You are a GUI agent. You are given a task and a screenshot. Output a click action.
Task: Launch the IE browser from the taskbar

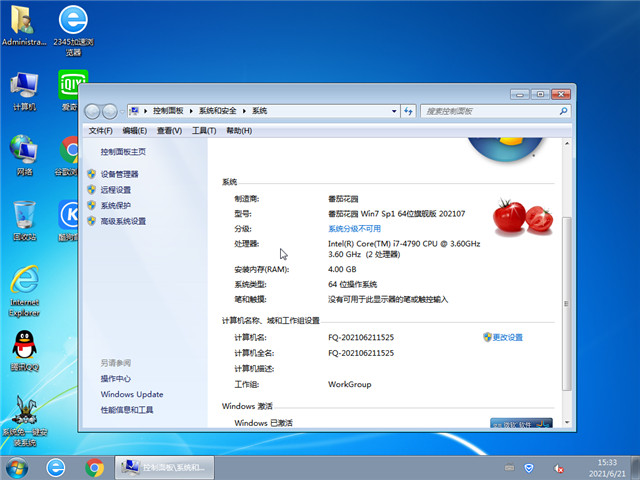click(x=56, y=468)
